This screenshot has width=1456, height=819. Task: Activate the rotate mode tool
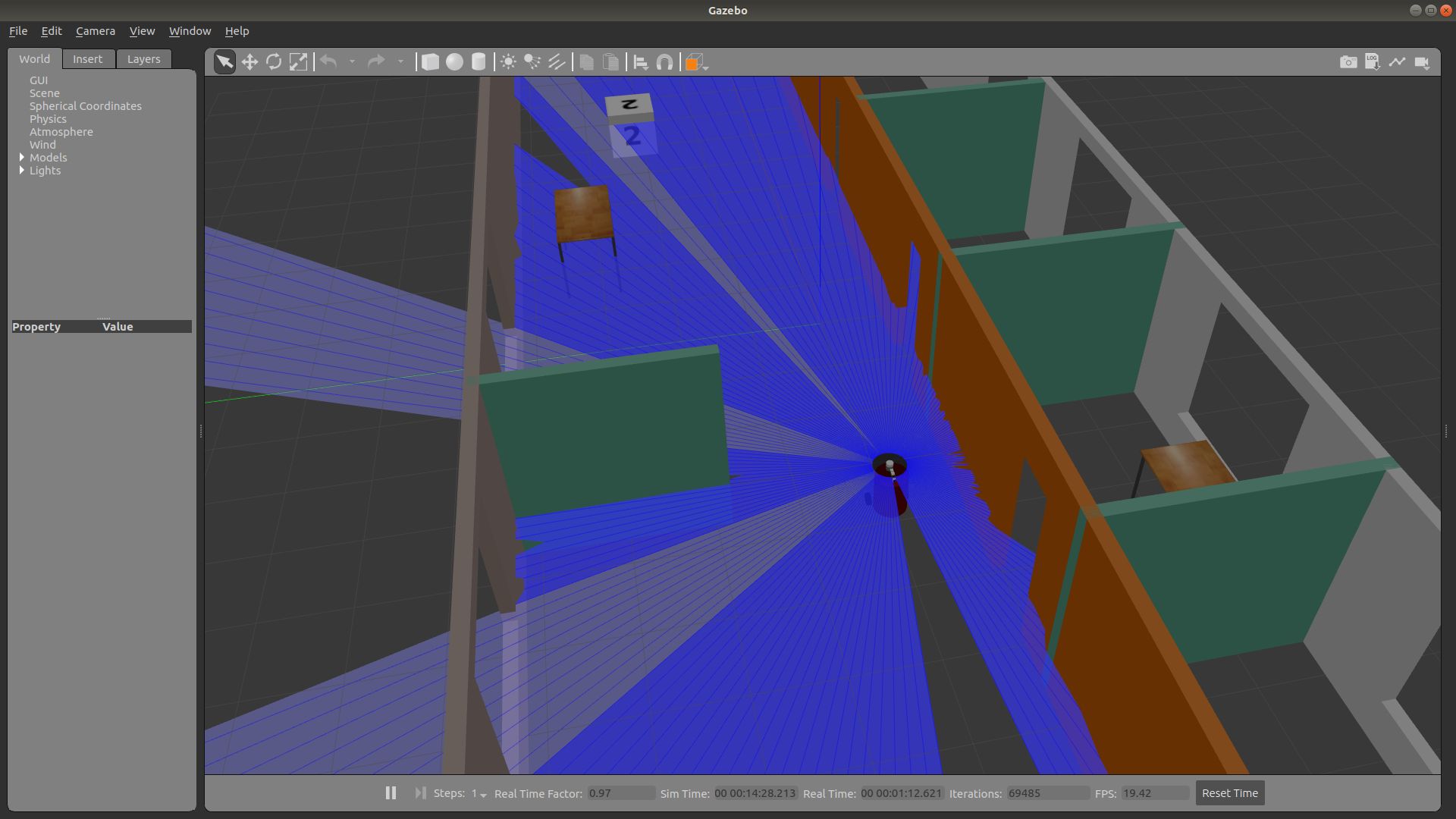point(274,62)
